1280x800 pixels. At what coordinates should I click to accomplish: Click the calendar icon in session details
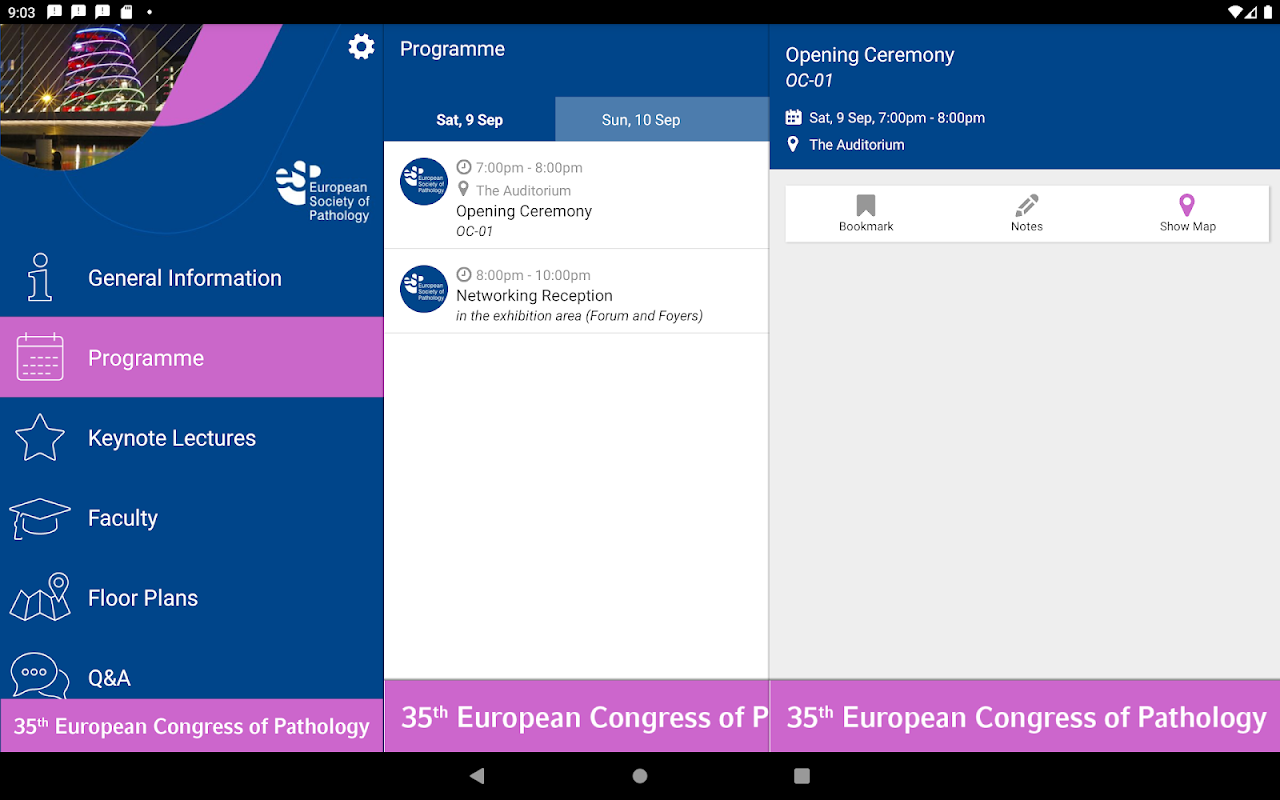coord(794,118)
